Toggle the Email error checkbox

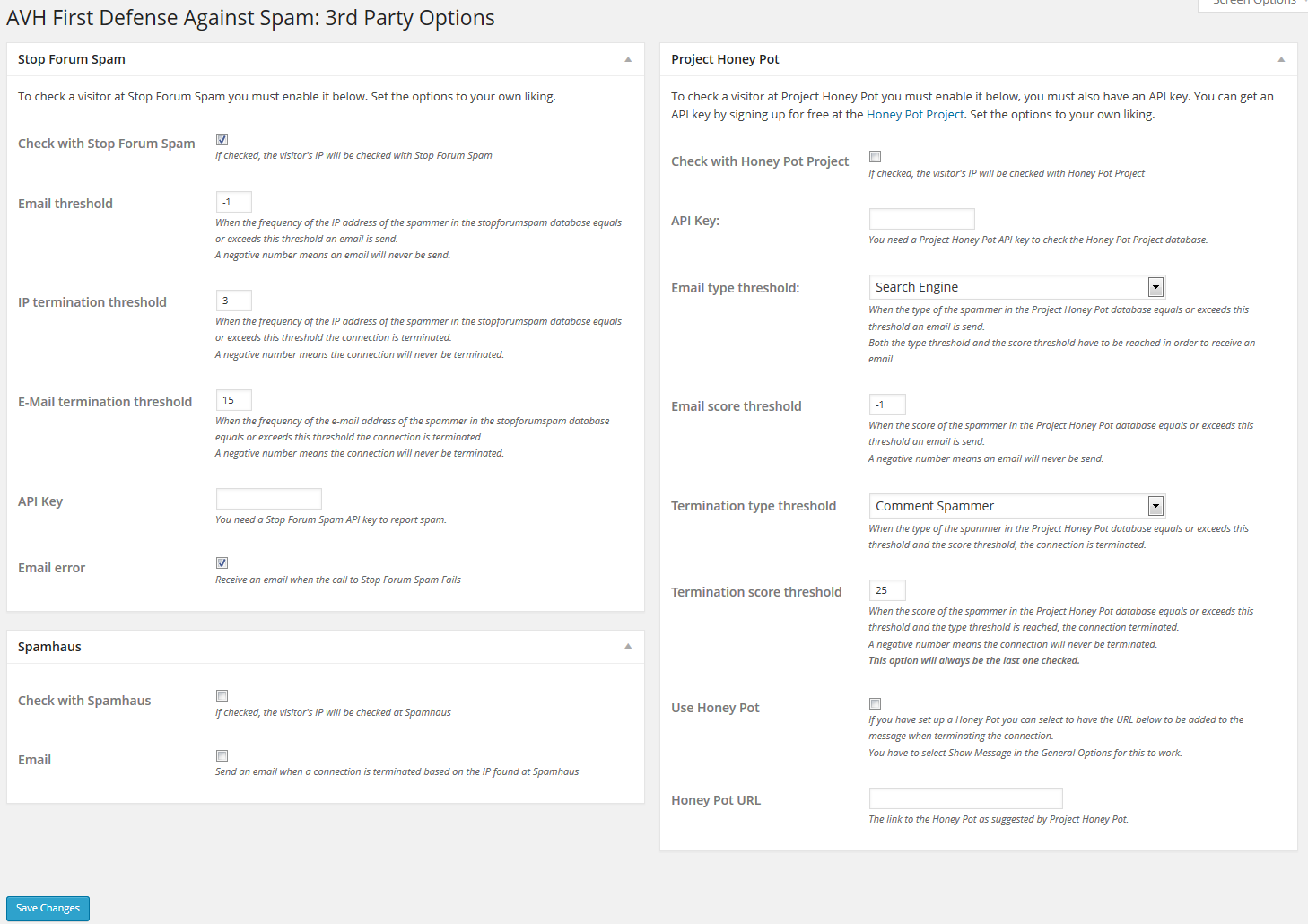click(x=222, y=563)
